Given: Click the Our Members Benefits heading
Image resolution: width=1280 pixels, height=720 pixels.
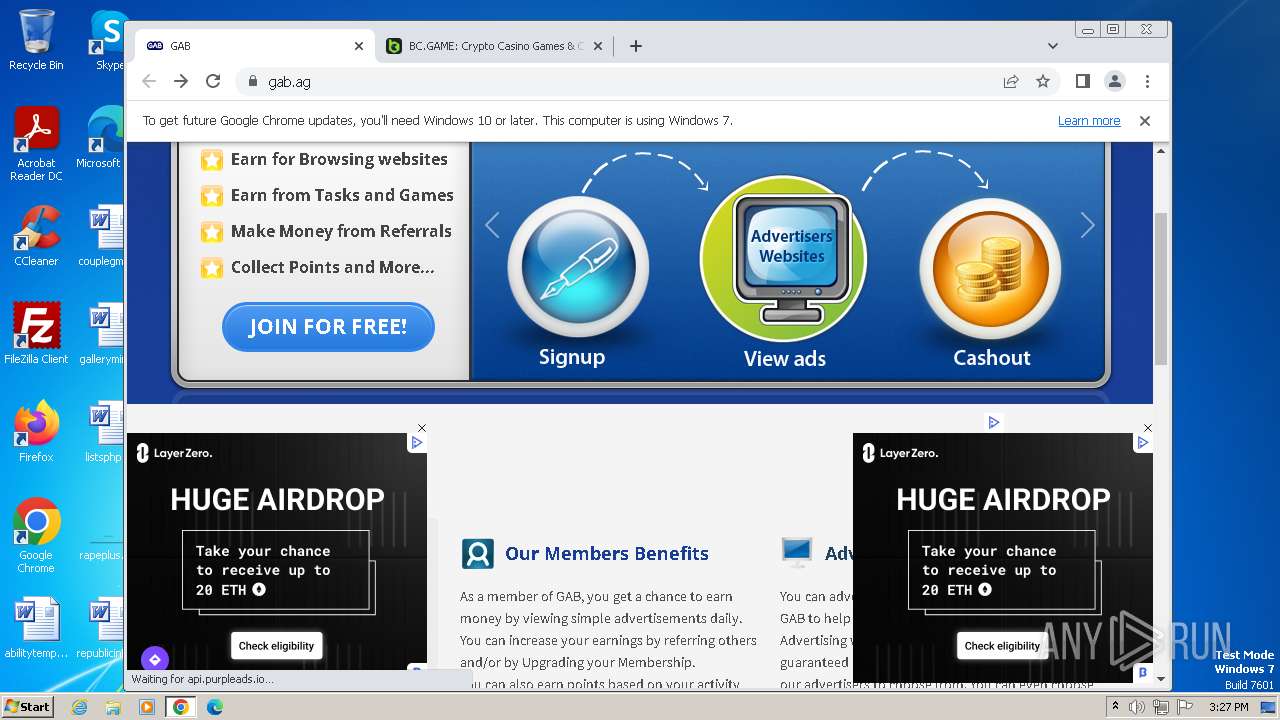Looking at the screenshot, I should [606, 553].
